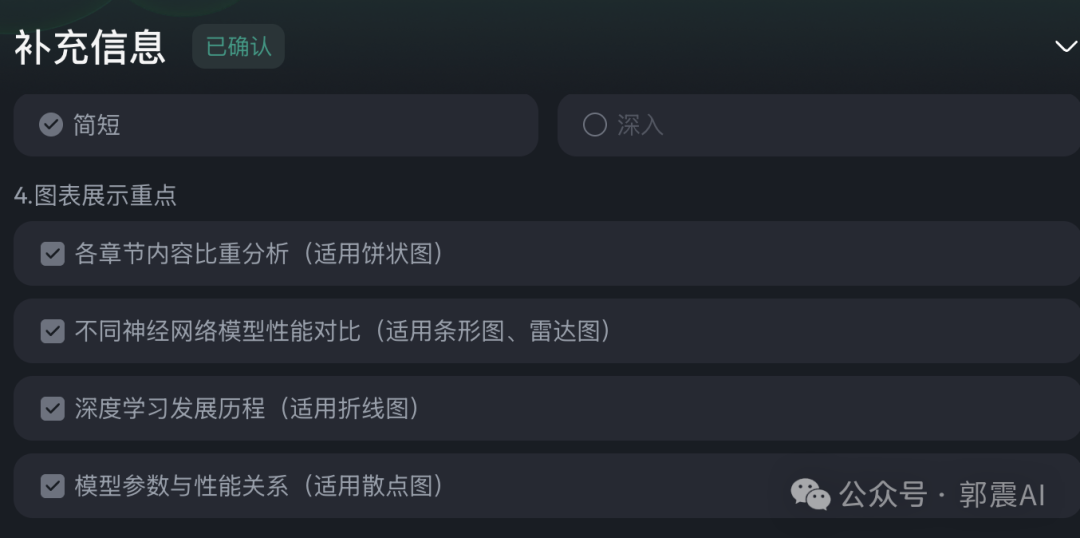Uncheck the 模型参数与性能关系 checkbox

[x=52, y=486]
